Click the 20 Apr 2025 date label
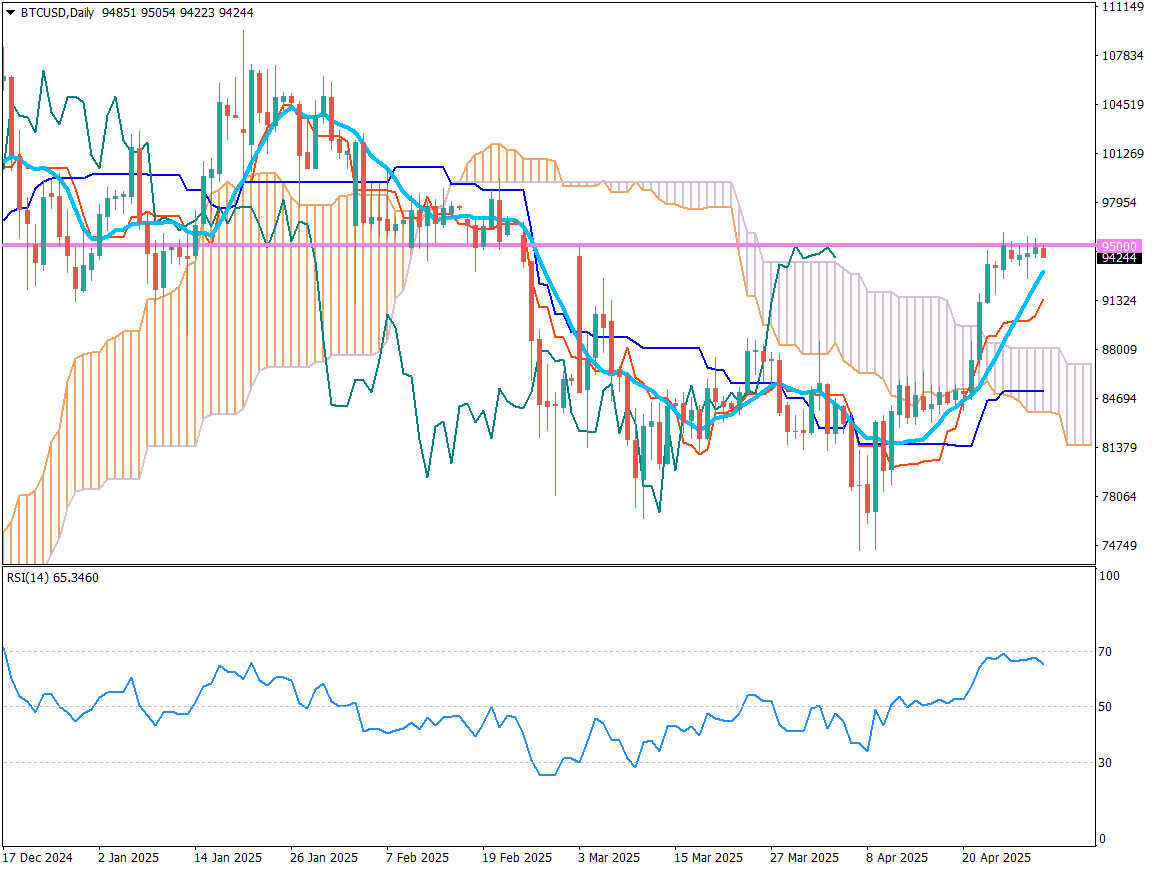1152x870 pixels. [x=997, y=858]
